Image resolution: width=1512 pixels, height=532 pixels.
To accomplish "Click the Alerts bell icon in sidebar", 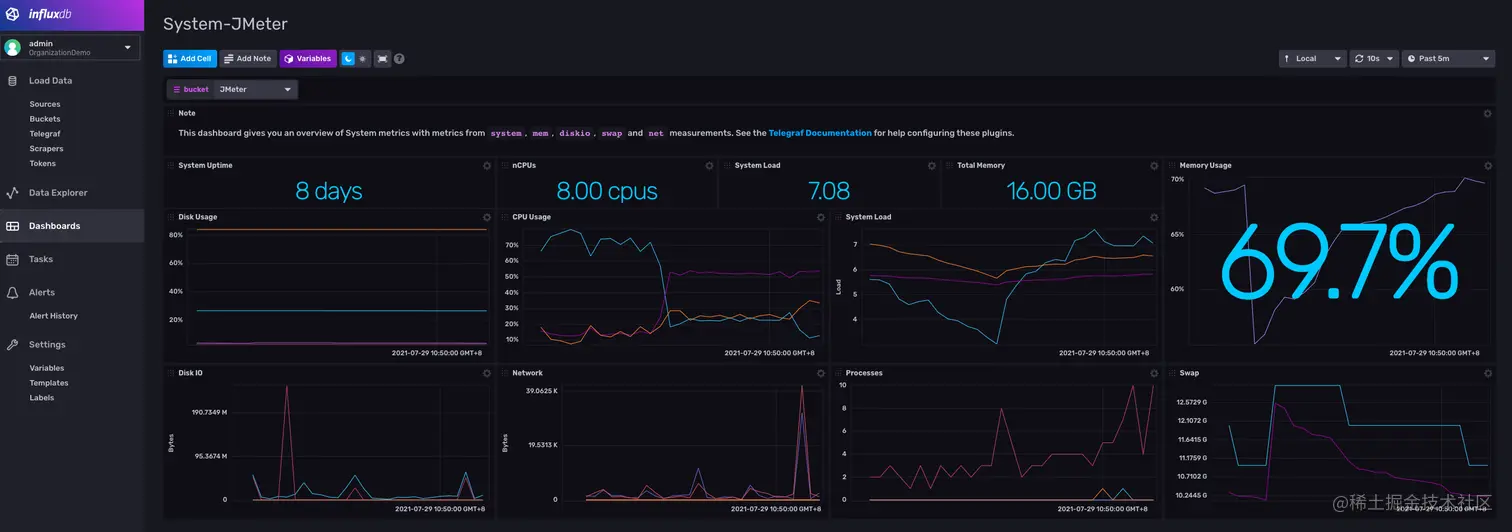I will pyautogui.click(x=12, y=292).
